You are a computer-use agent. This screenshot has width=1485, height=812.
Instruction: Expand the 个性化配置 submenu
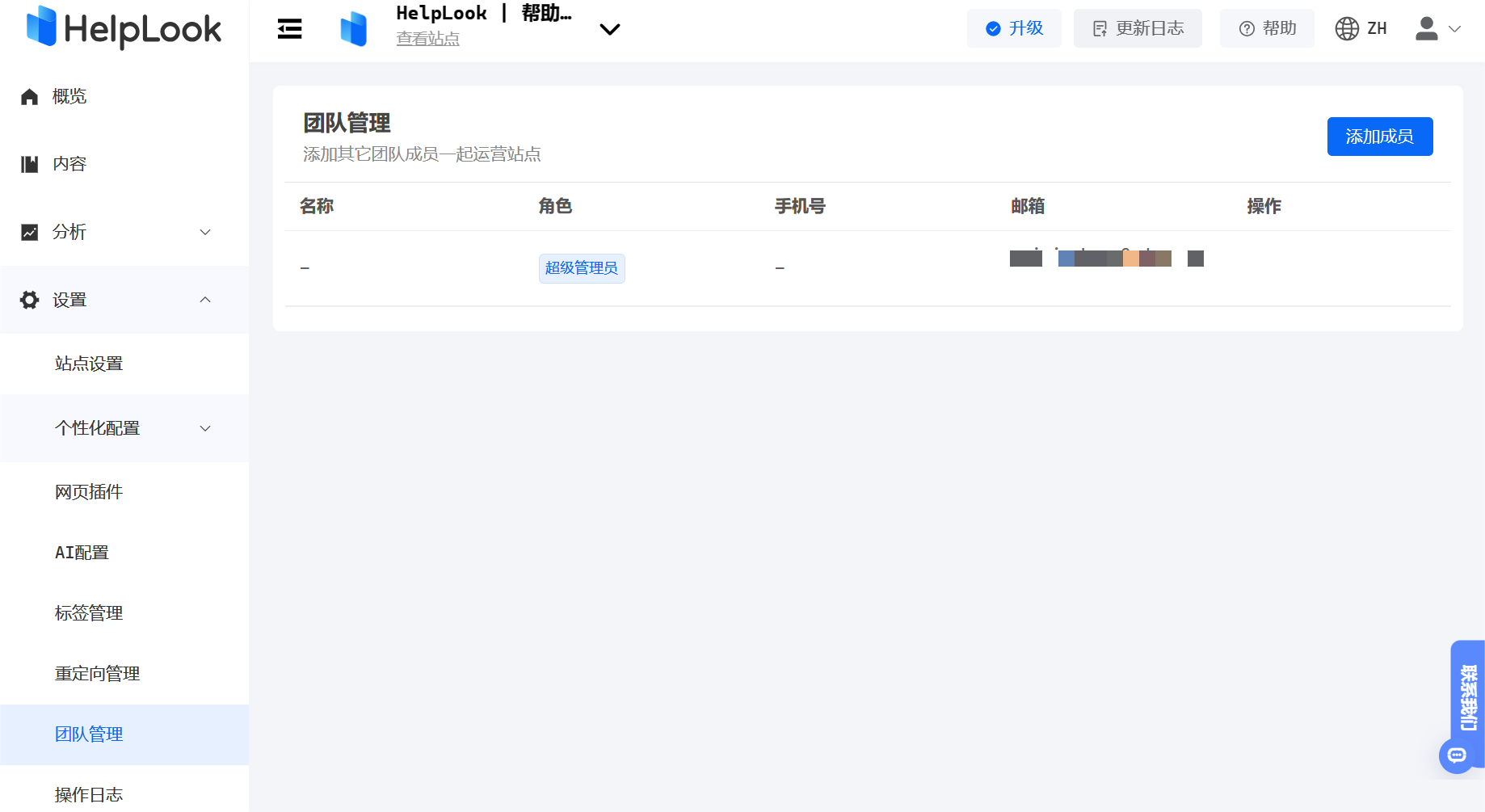pos(205,428)
